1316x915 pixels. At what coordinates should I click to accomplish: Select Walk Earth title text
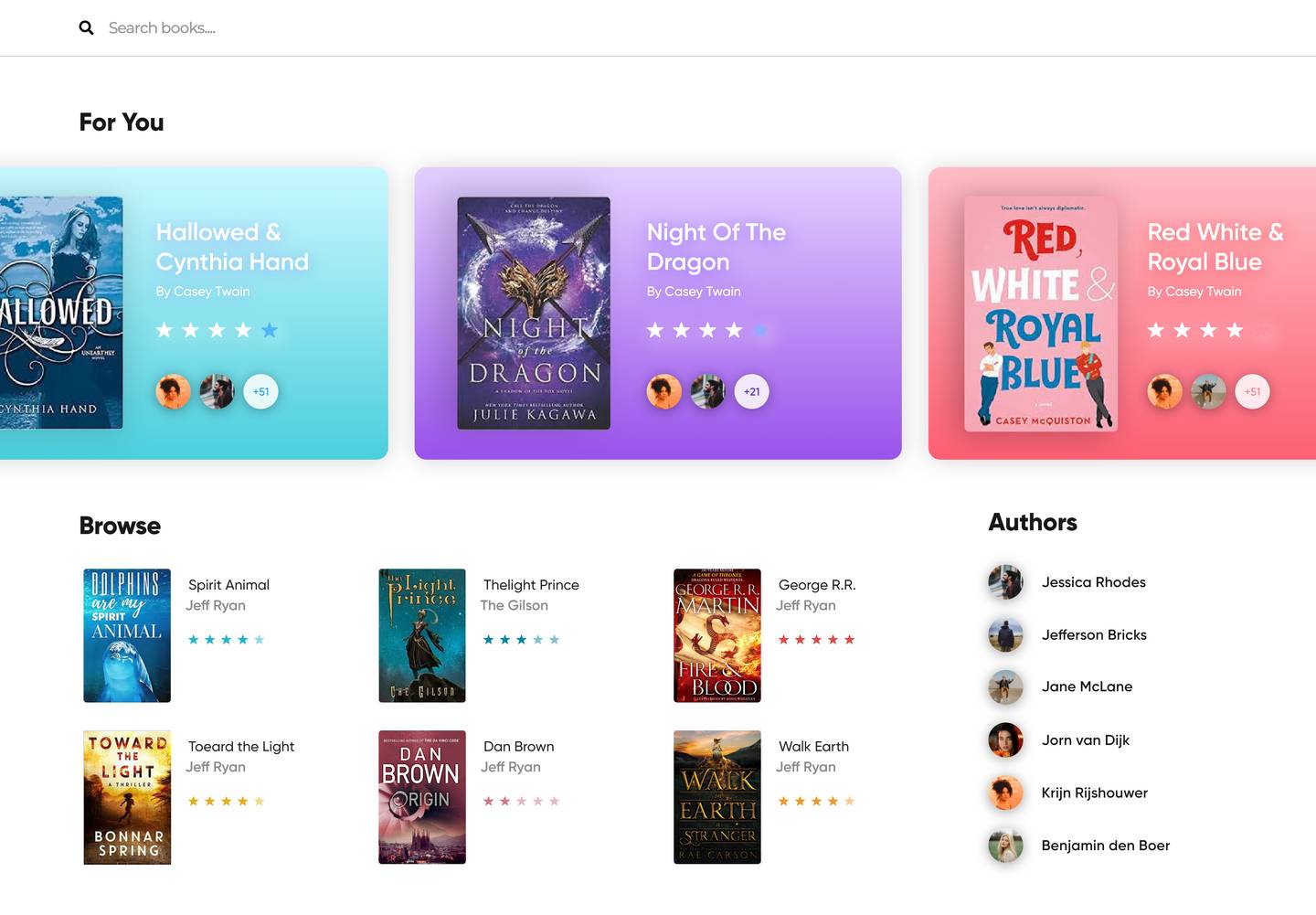813,747
